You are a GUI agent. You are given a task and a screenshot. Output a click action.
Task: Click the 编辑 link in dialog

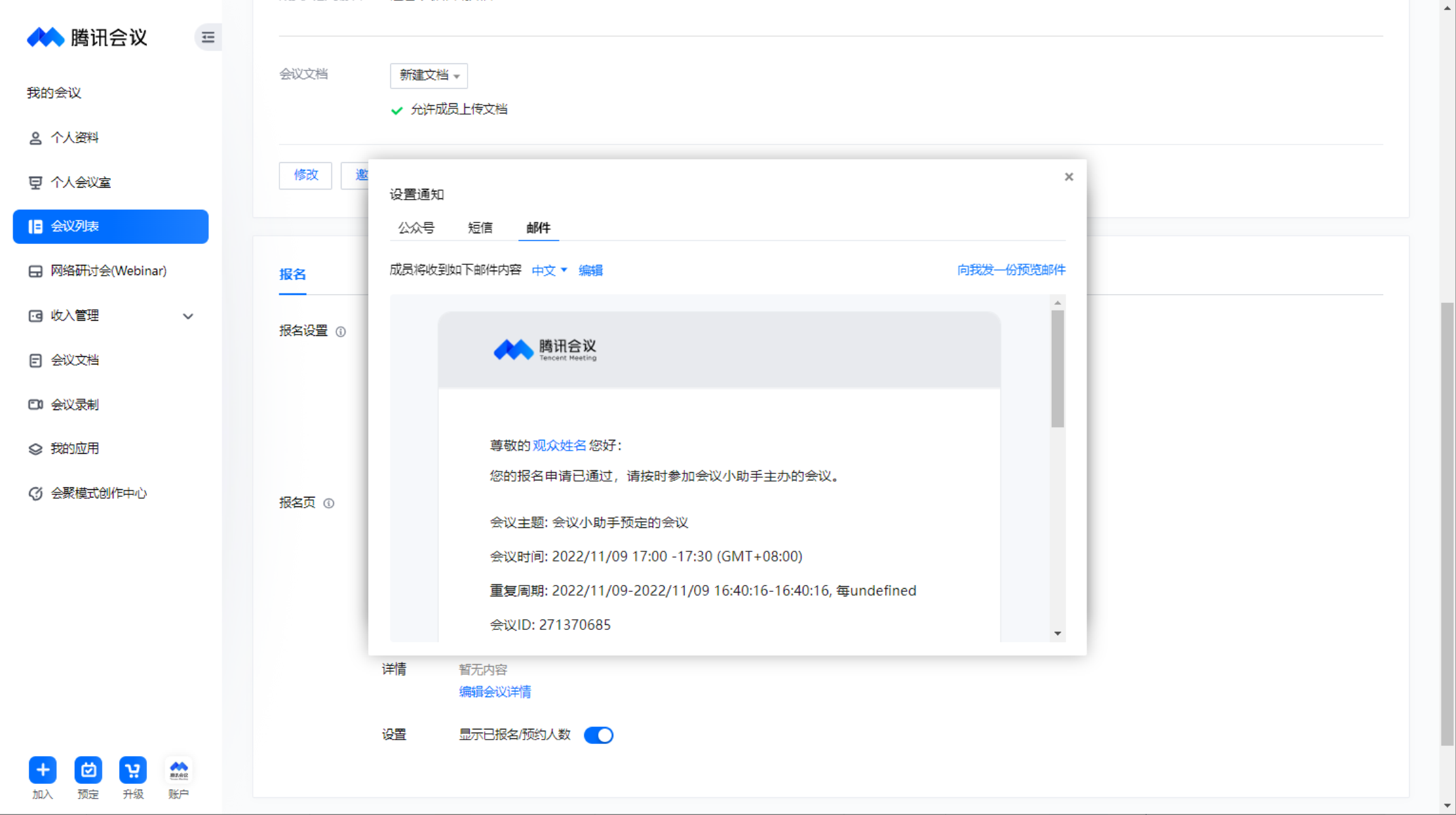591,271
